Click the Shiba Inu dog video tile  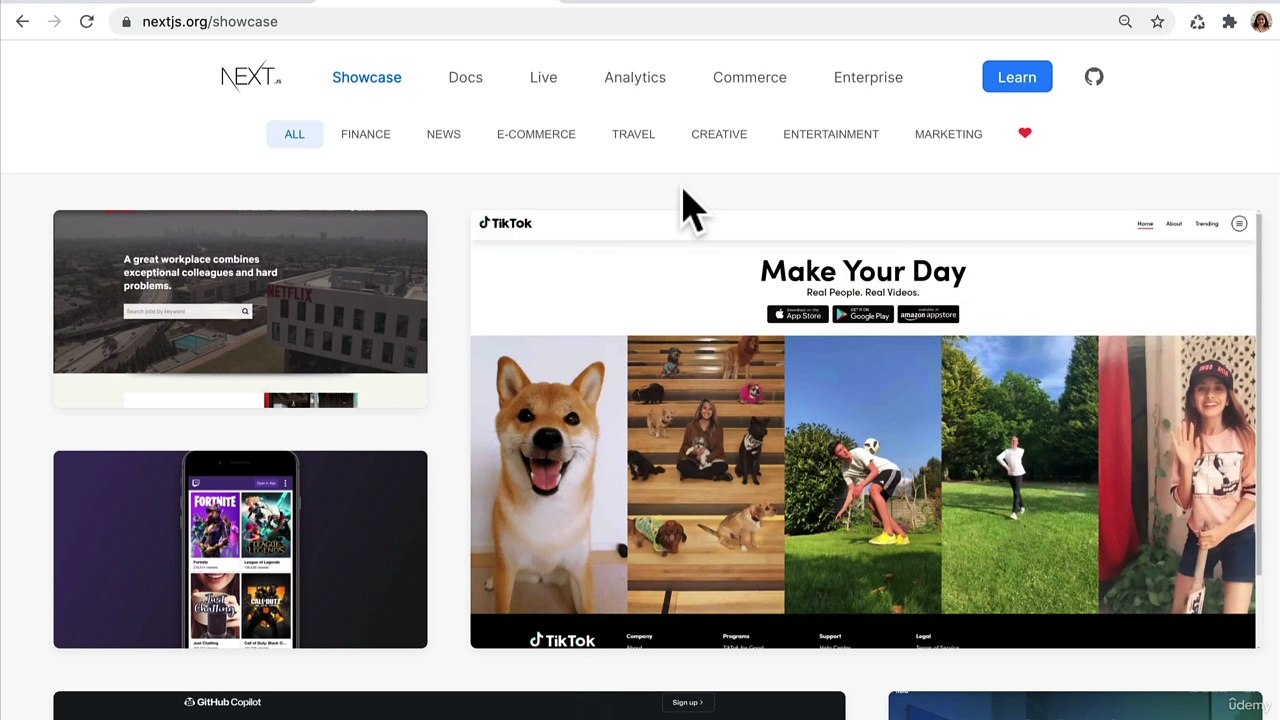[549, 474]
